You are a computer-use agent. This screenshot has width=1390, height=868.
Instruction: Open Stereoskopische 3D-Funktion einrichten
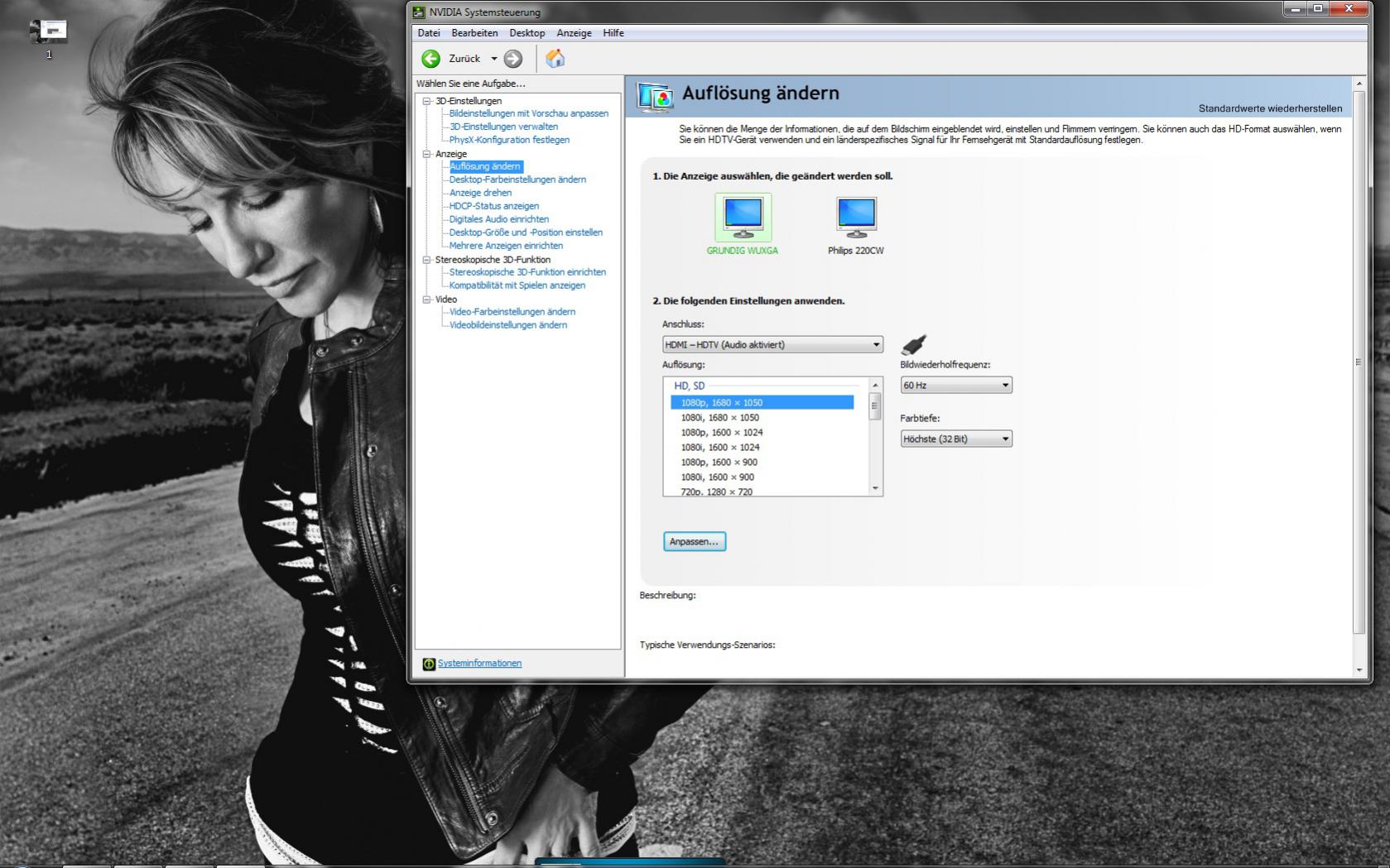tap(527, 272)
